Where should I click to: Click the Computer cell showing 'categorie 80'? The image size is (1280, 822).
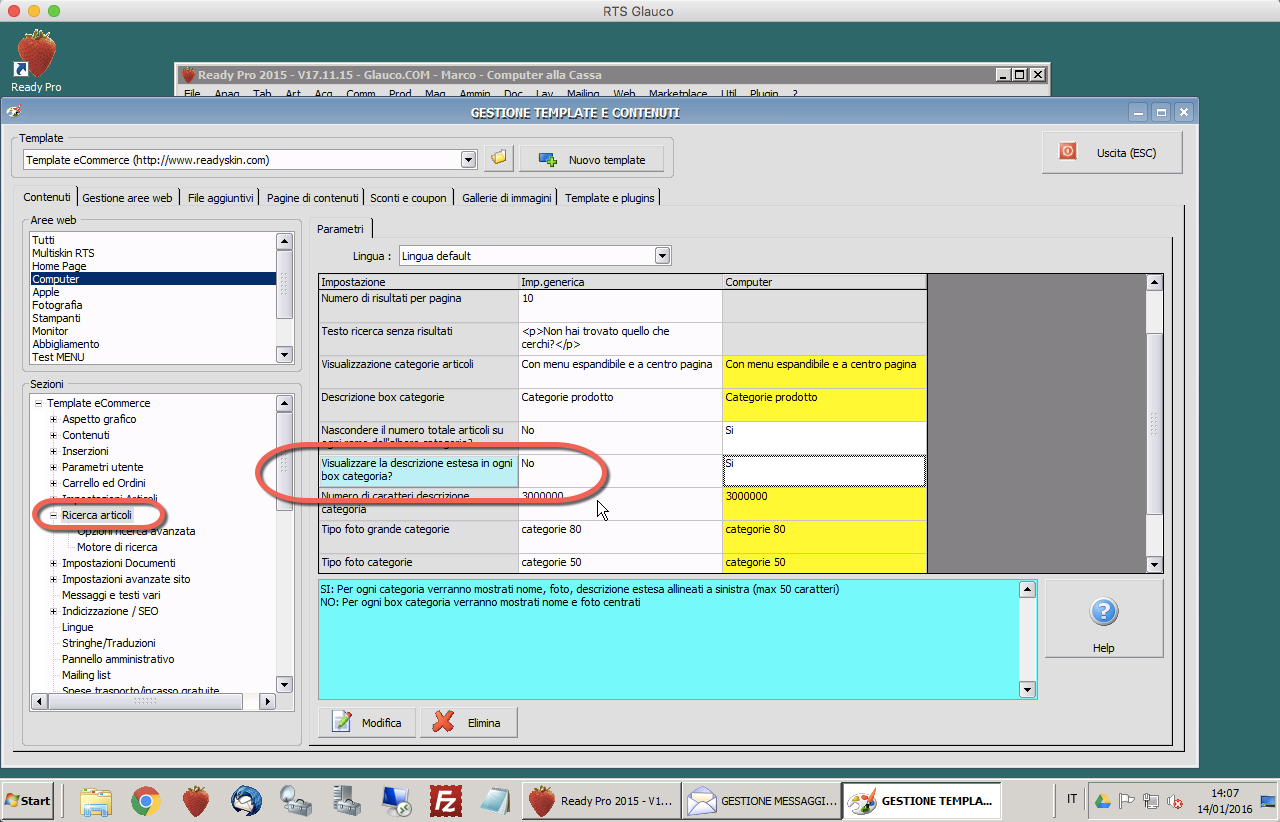[x=824, y=537]
